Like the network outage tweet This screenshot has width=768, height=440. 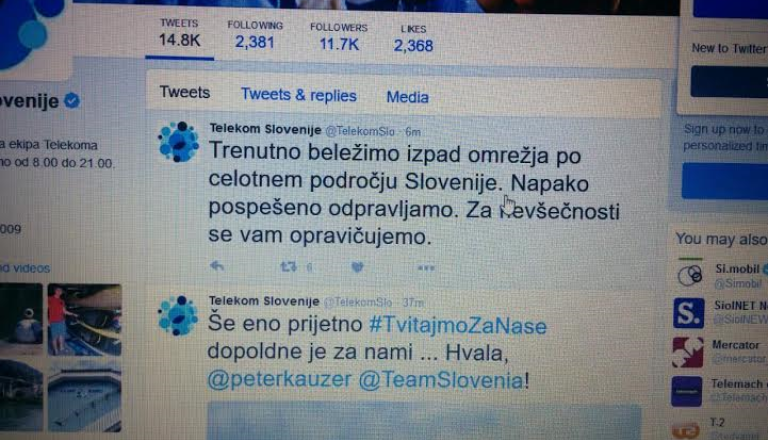click(x=357, y=267)
